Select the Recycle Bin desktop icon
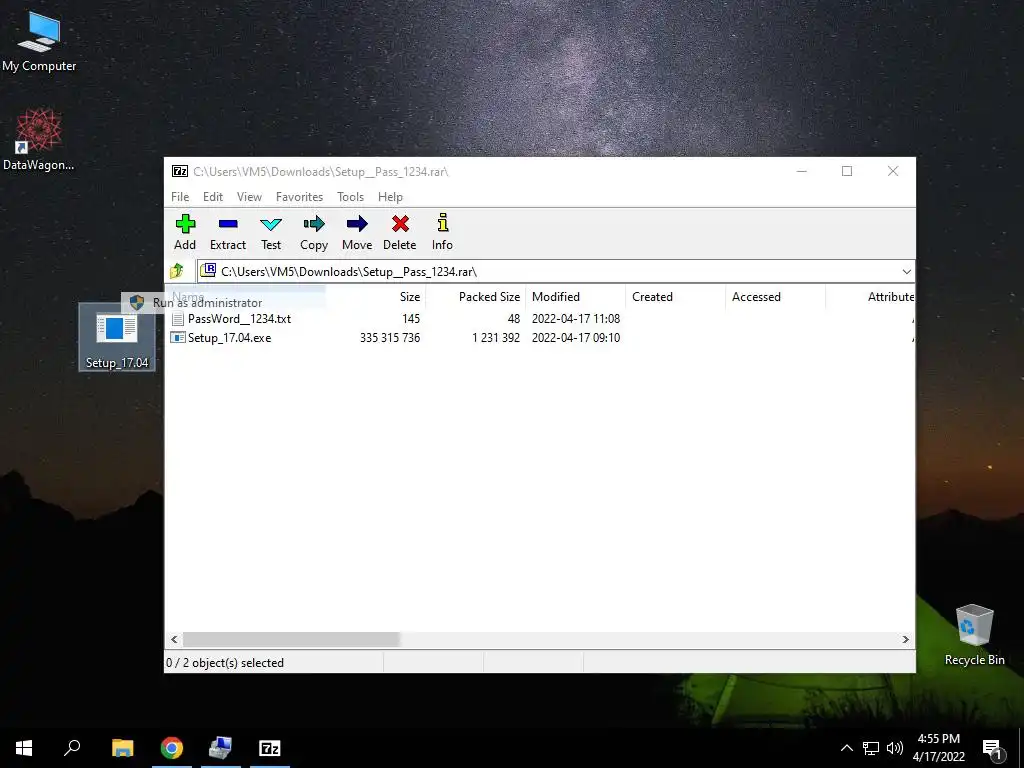Screen dimensions: 1024x768 tap(974, 635)
